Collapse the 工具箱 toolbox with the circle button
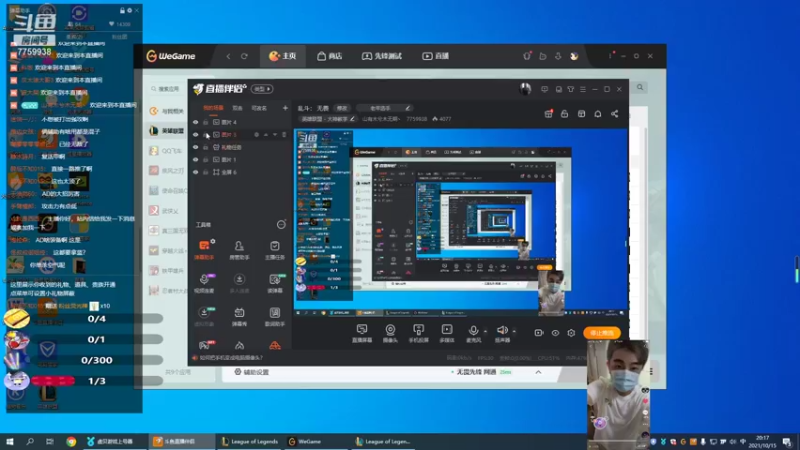 pyautogui.click(x=281, y=224)
